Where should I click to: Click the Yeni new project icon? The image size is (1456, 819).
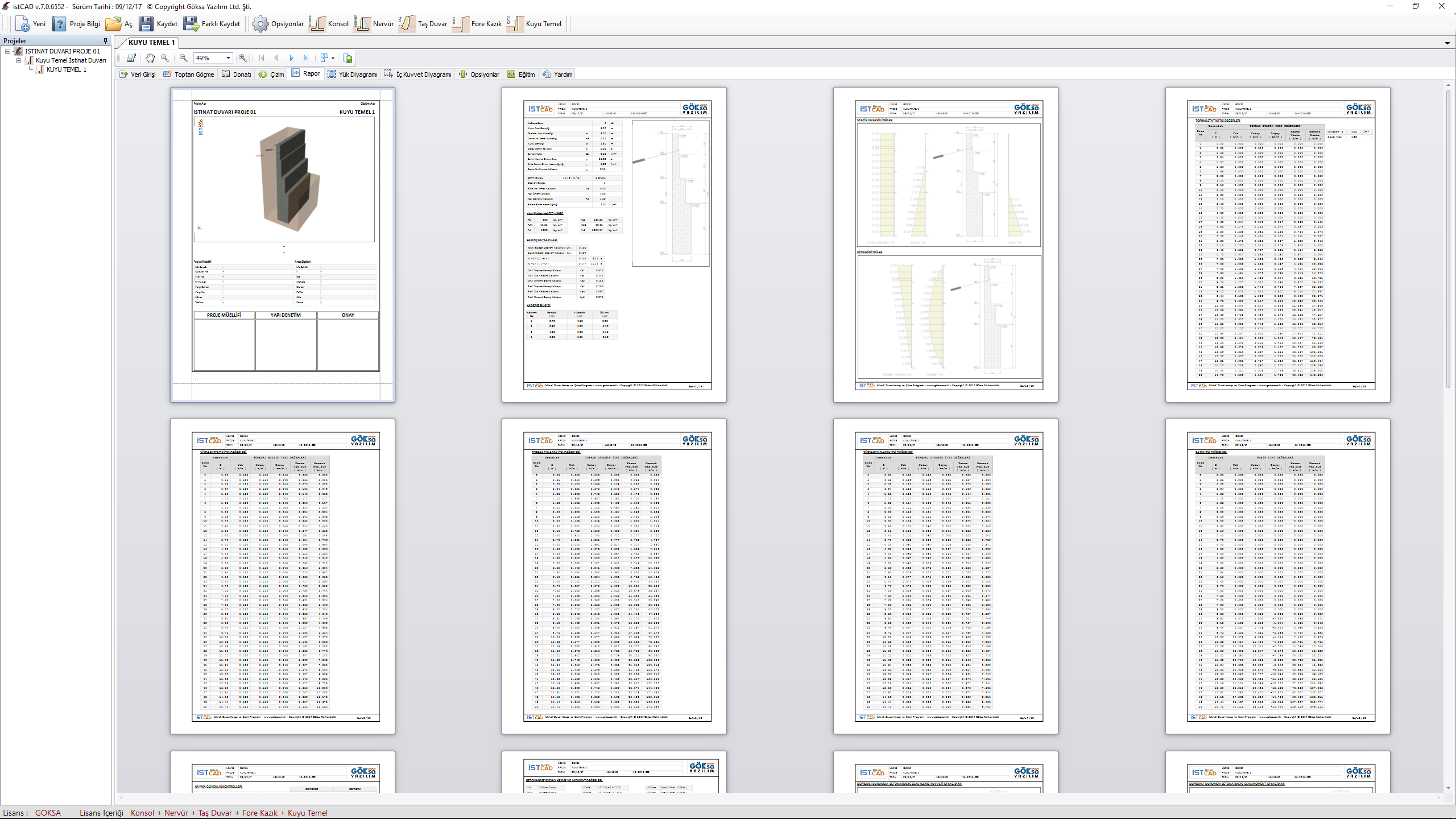tap(23, 24)
